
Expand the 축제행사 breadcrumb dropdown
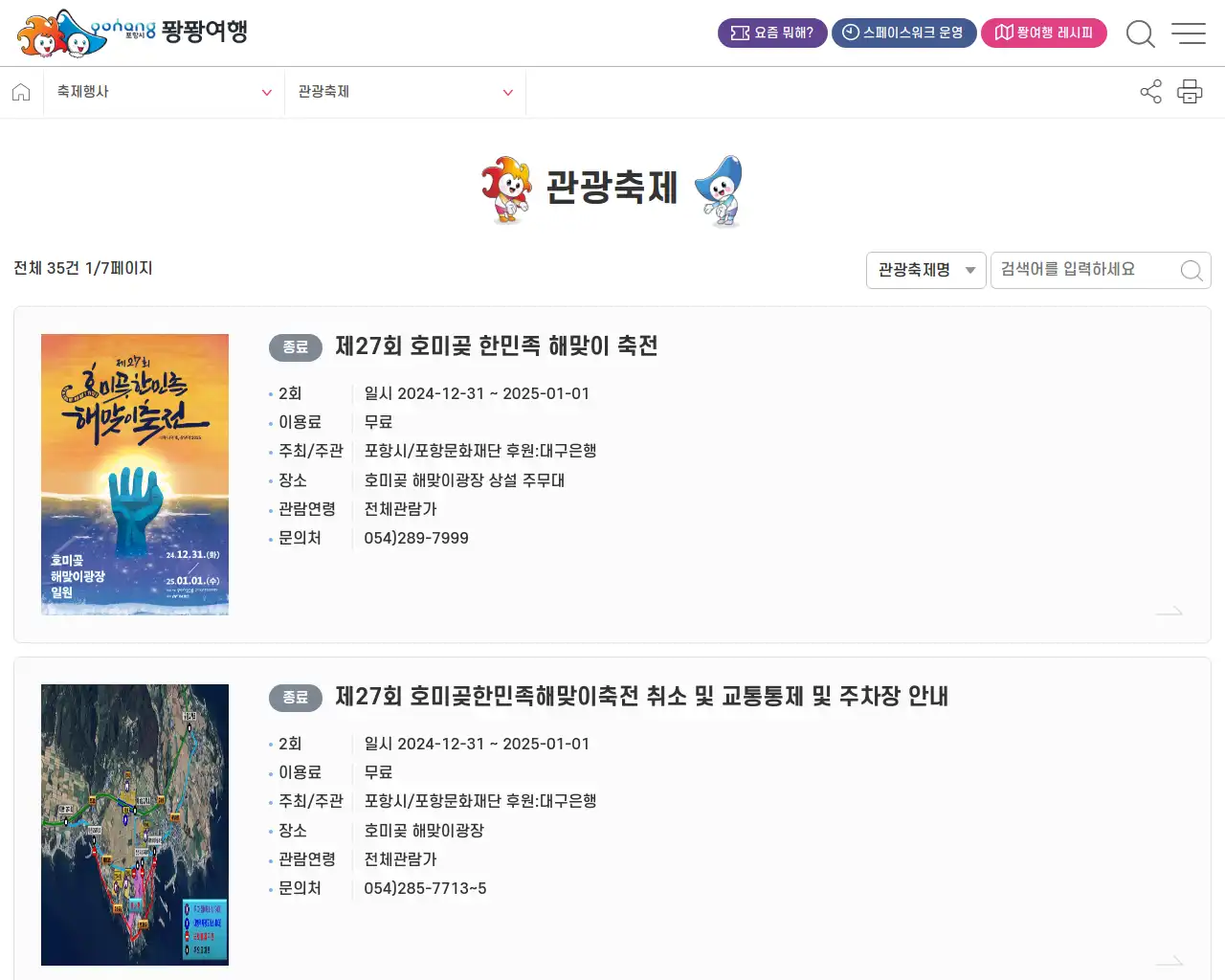[x=163, y=92]
